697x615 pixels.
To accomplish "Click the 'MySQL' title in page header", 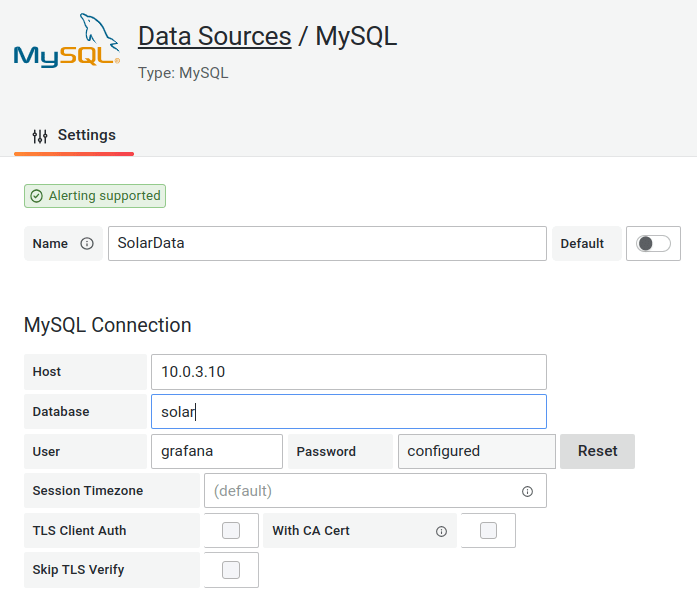I will (x=356, y=36).
